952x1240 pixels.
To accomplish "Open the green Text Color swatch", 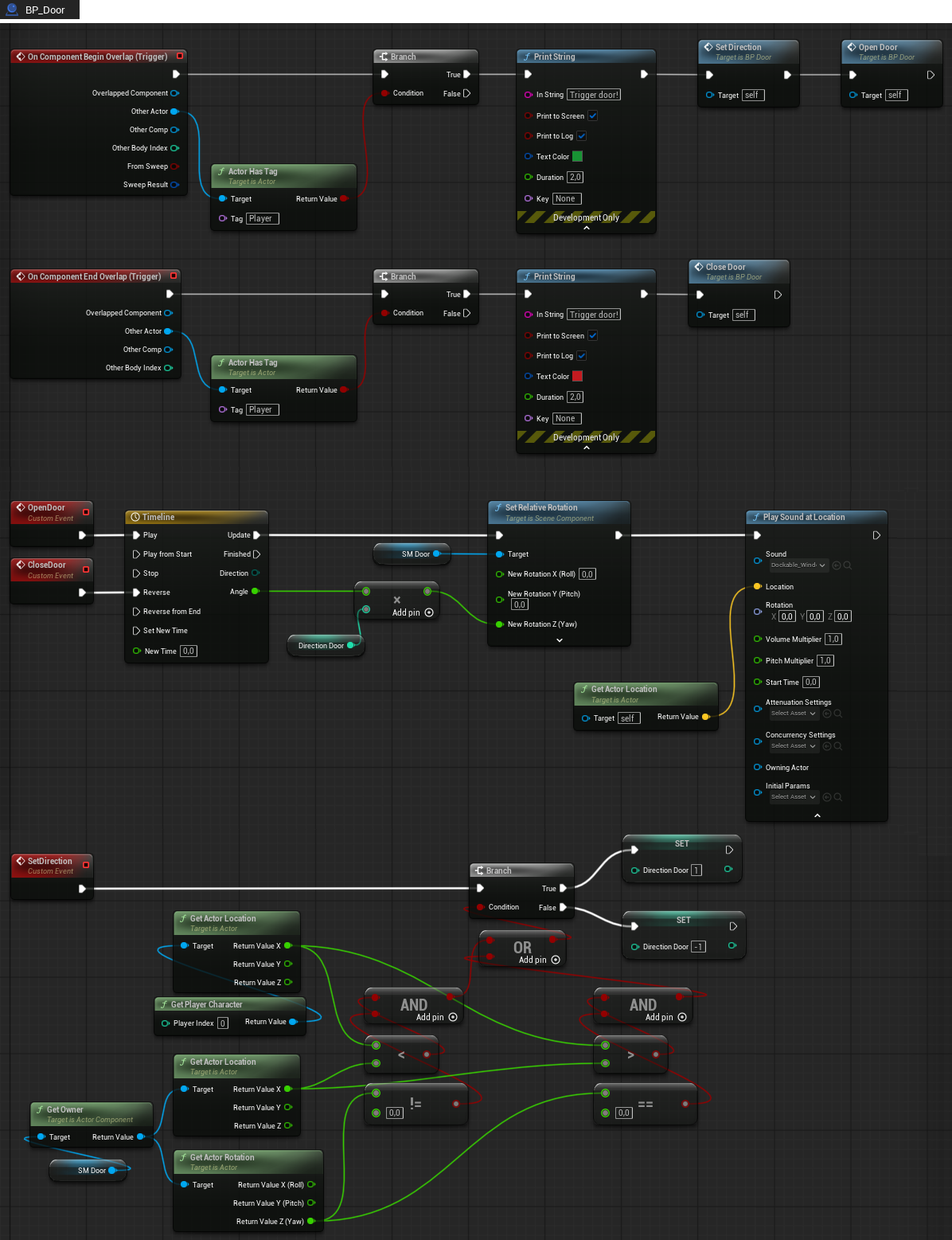I will [x=578, y=157].
